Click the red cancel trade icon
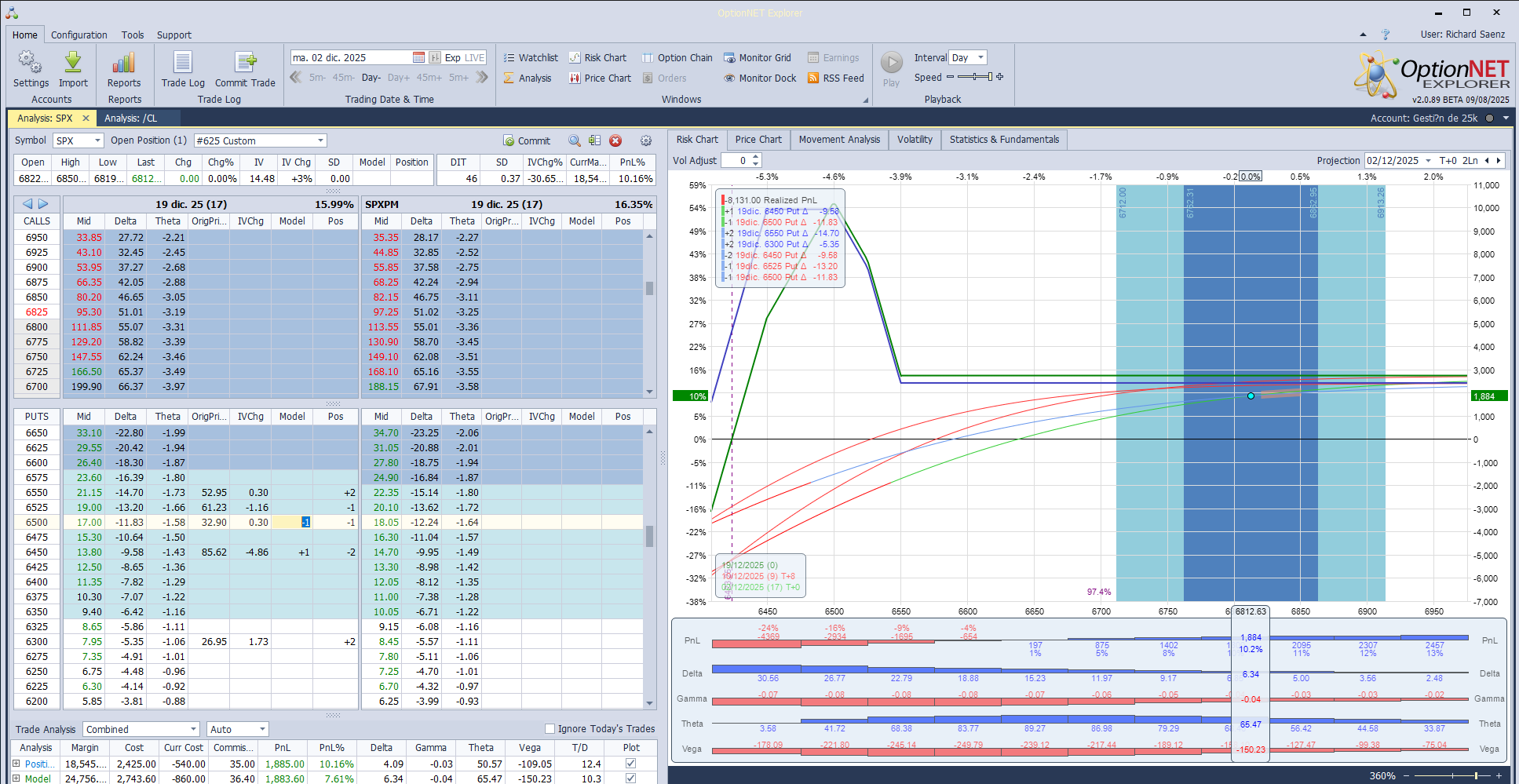The width and height of the screenshot is (1519, 784). (615, 141)
